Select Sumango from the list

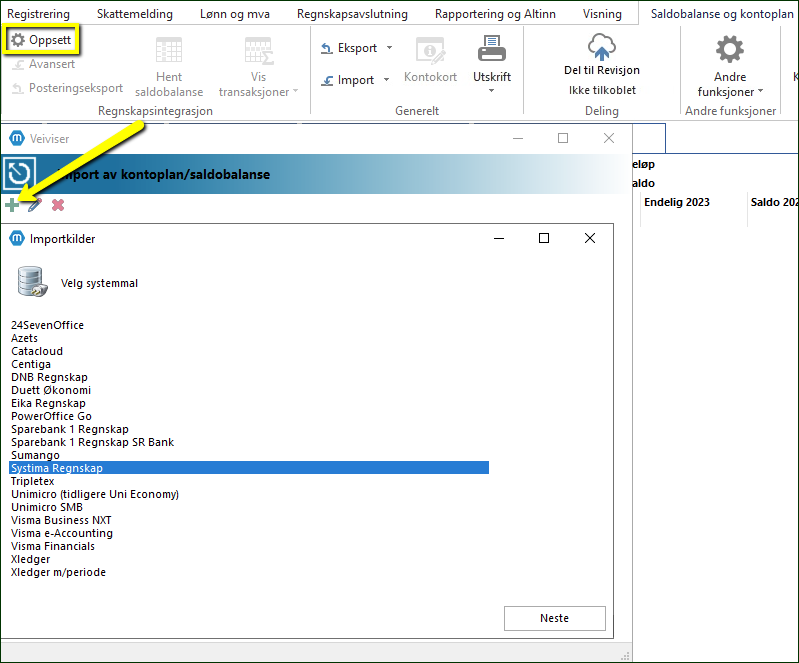point(35,455)
